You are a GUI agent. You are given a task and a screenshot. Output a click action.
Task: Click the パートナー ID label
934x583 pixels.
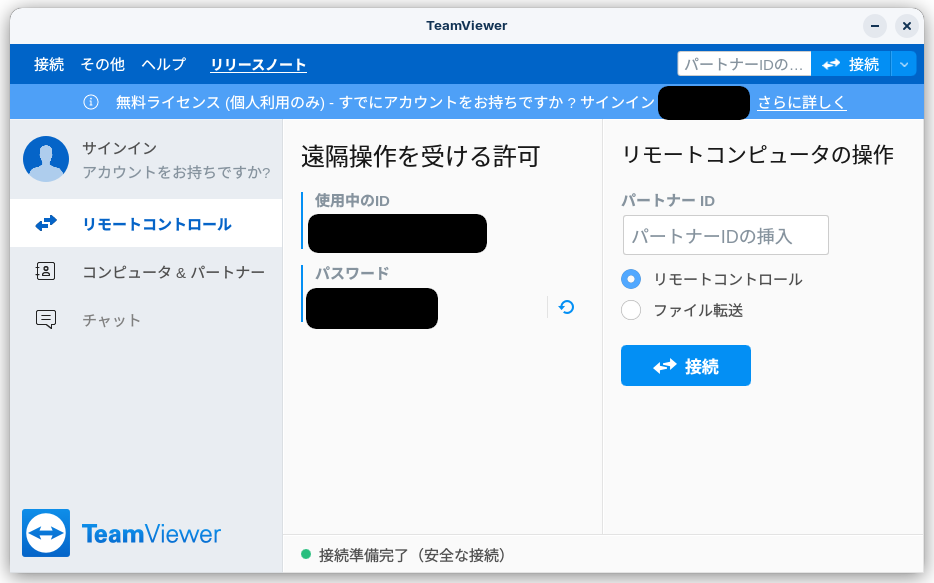[x=668, y=201]
